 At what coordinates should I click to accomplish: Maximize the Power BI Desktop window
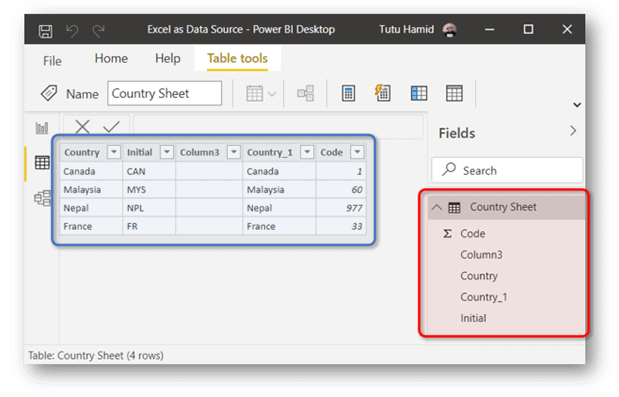click(x=528, y=29)
